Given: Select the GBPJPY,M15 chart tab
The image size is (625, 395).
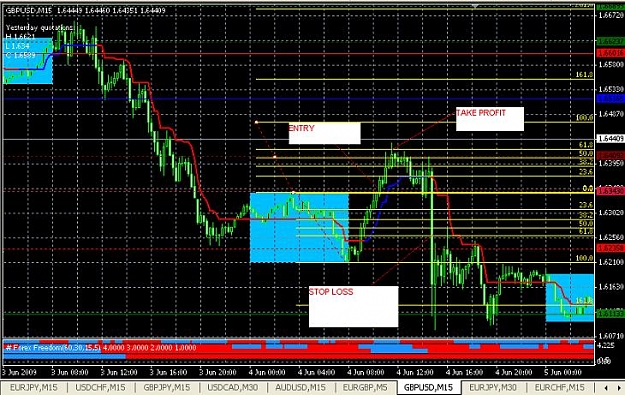Looking at the screenshot, I should point(167,387).
